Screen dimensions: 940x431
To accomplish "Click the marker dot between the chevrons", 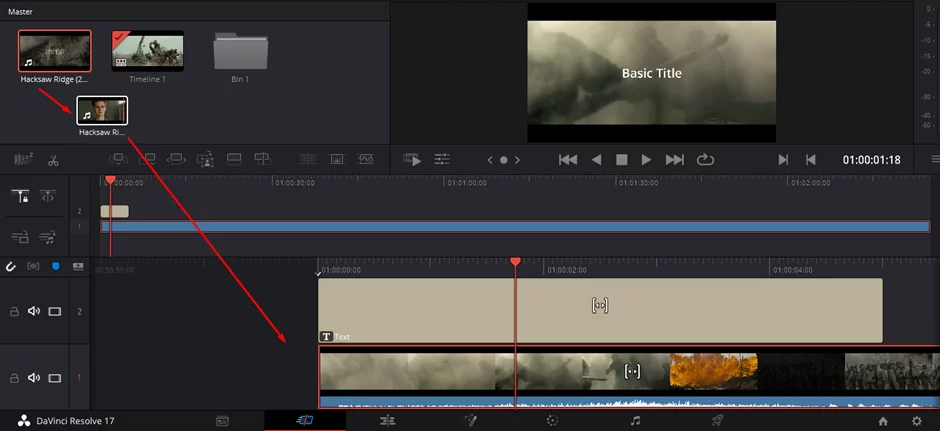I will (504, 160).
